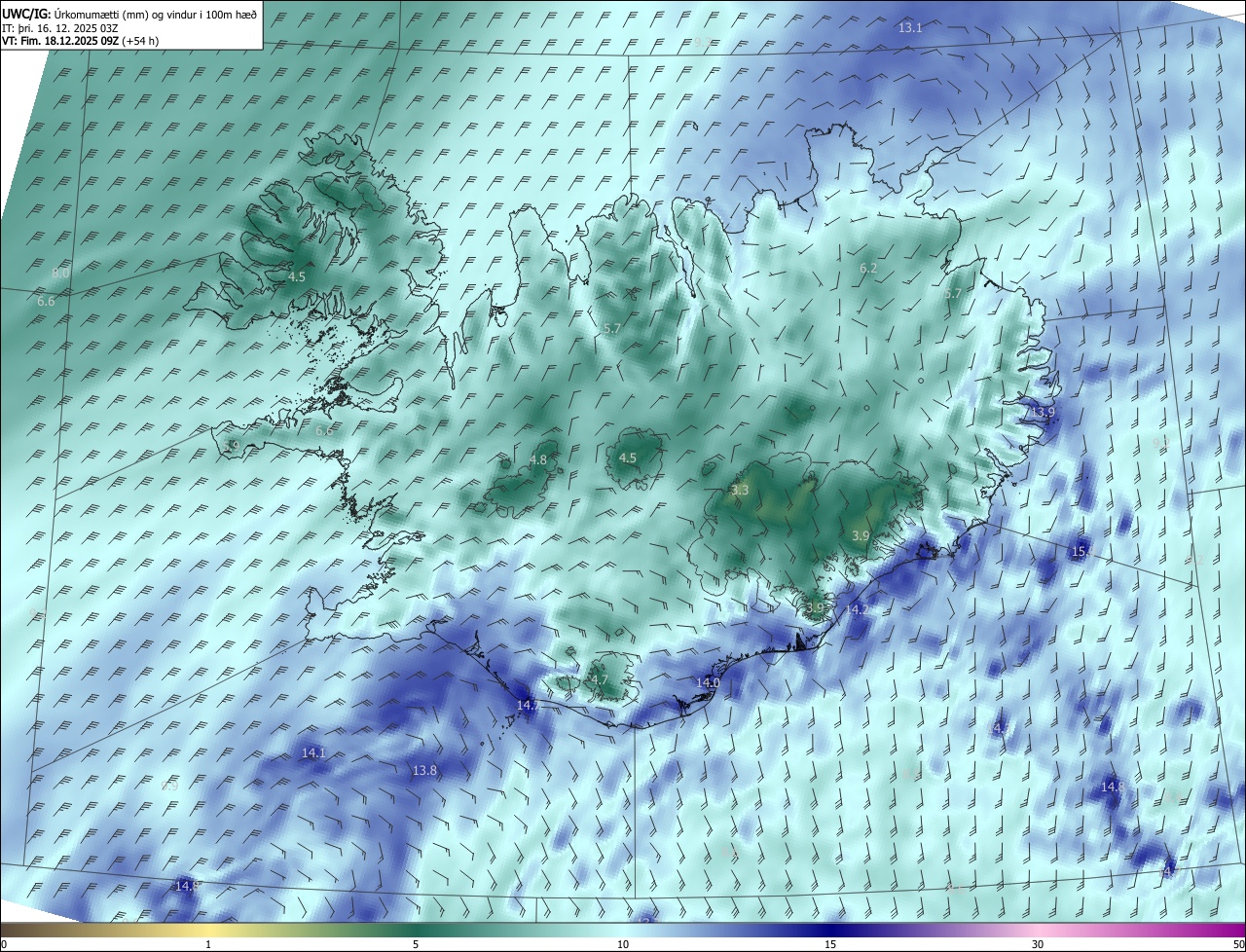Click the '50' tick label on the color scale
Screen dimensions: 1246x952
tap(1238, 944)
